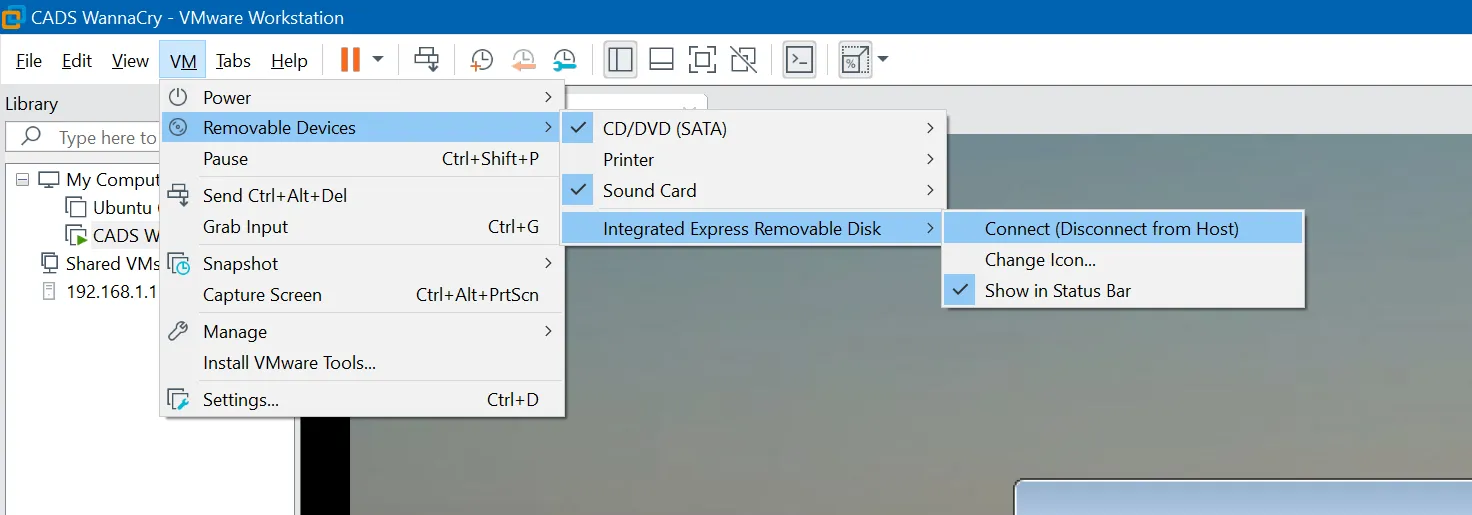Toggle Show in Status Bar option
Viewport: 1472px width, 515px height.
[x=1057, y=291]
